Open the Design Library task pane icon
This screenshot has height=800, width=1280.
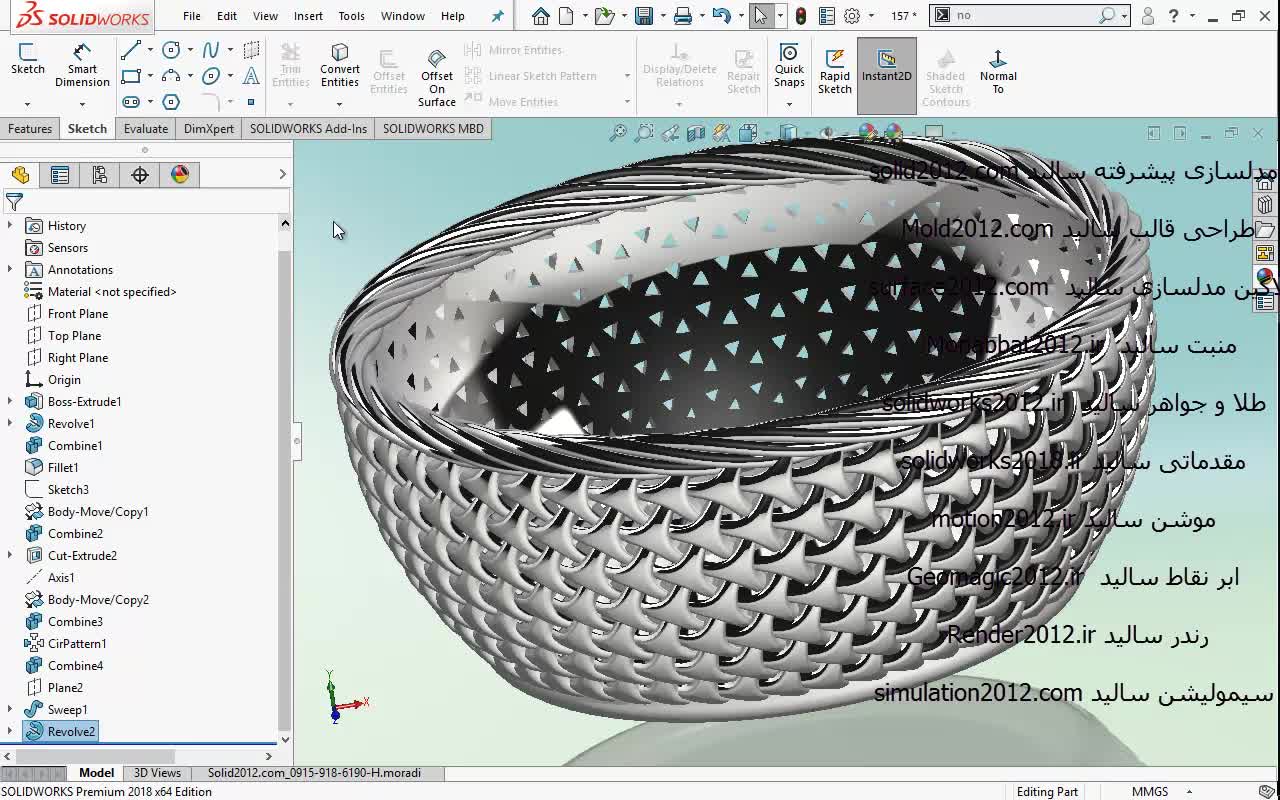pos(1265,205)
